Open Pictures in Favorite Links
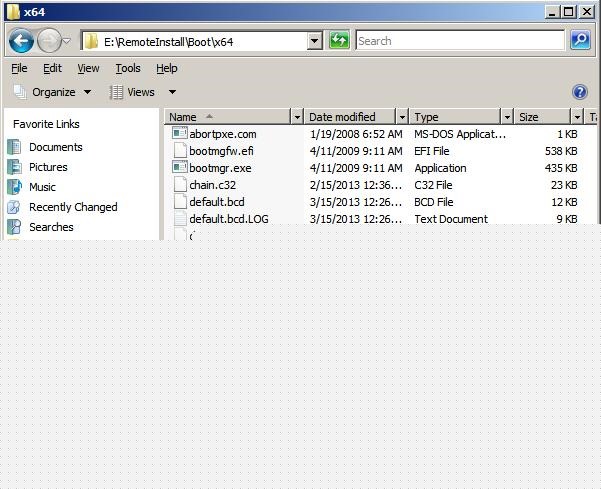This screenshot has width=601, height=489. [48, 167]
